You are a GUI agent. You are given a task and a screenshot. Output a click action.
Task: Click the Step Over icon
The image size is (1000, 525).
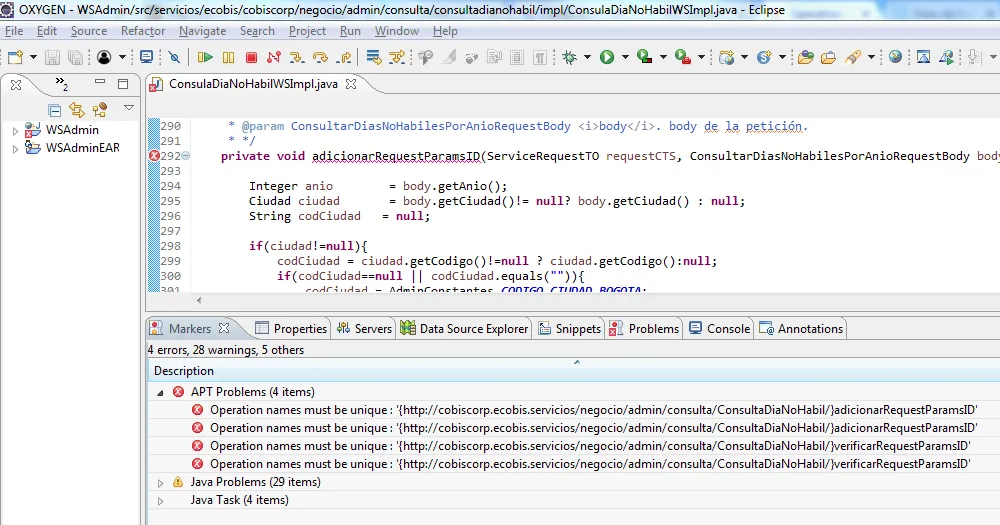click(x=320, y=57)
